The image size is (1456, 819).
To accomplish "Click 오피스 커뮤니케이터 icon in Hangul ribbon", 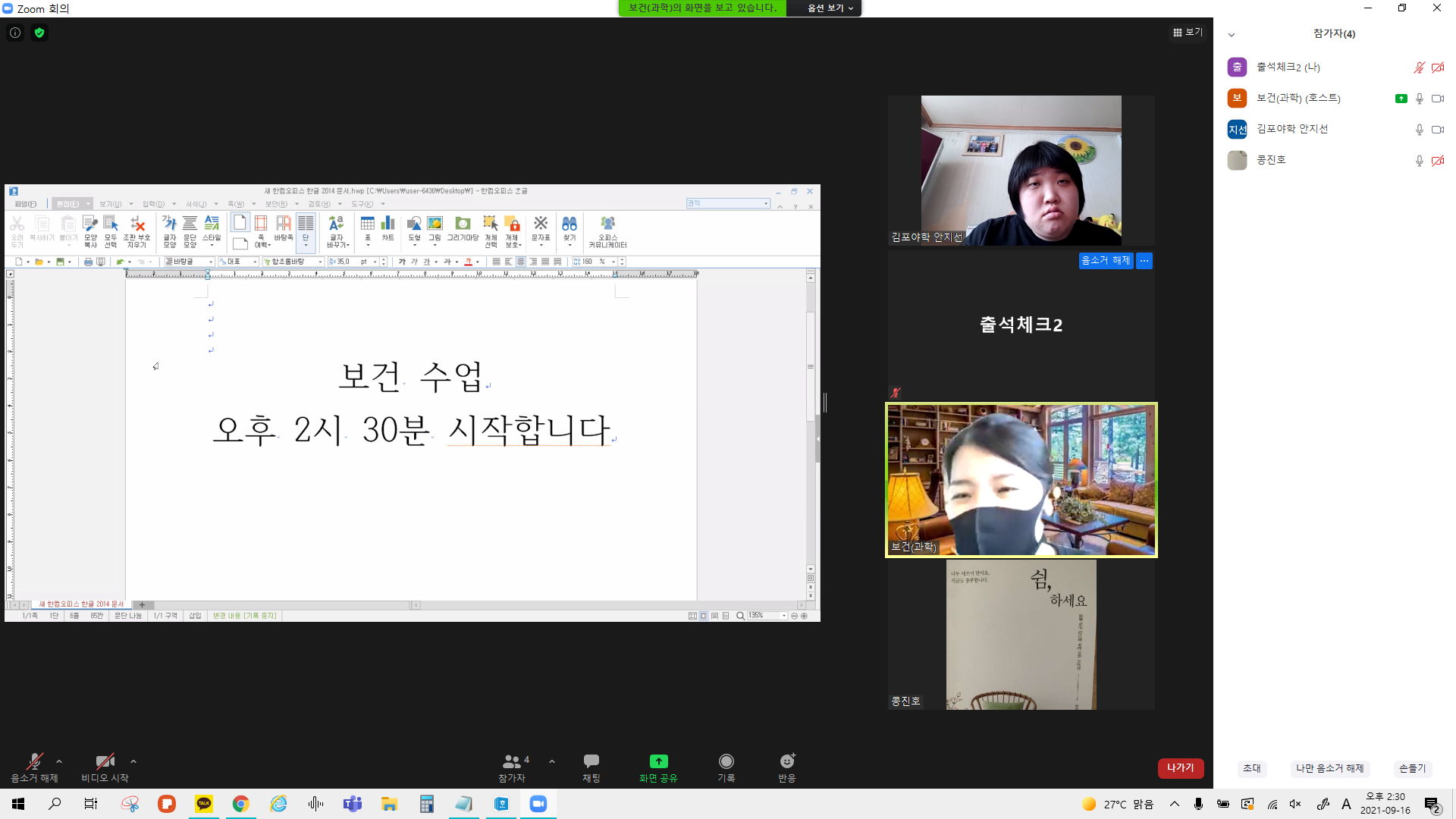I will click(x=608, y=231).
